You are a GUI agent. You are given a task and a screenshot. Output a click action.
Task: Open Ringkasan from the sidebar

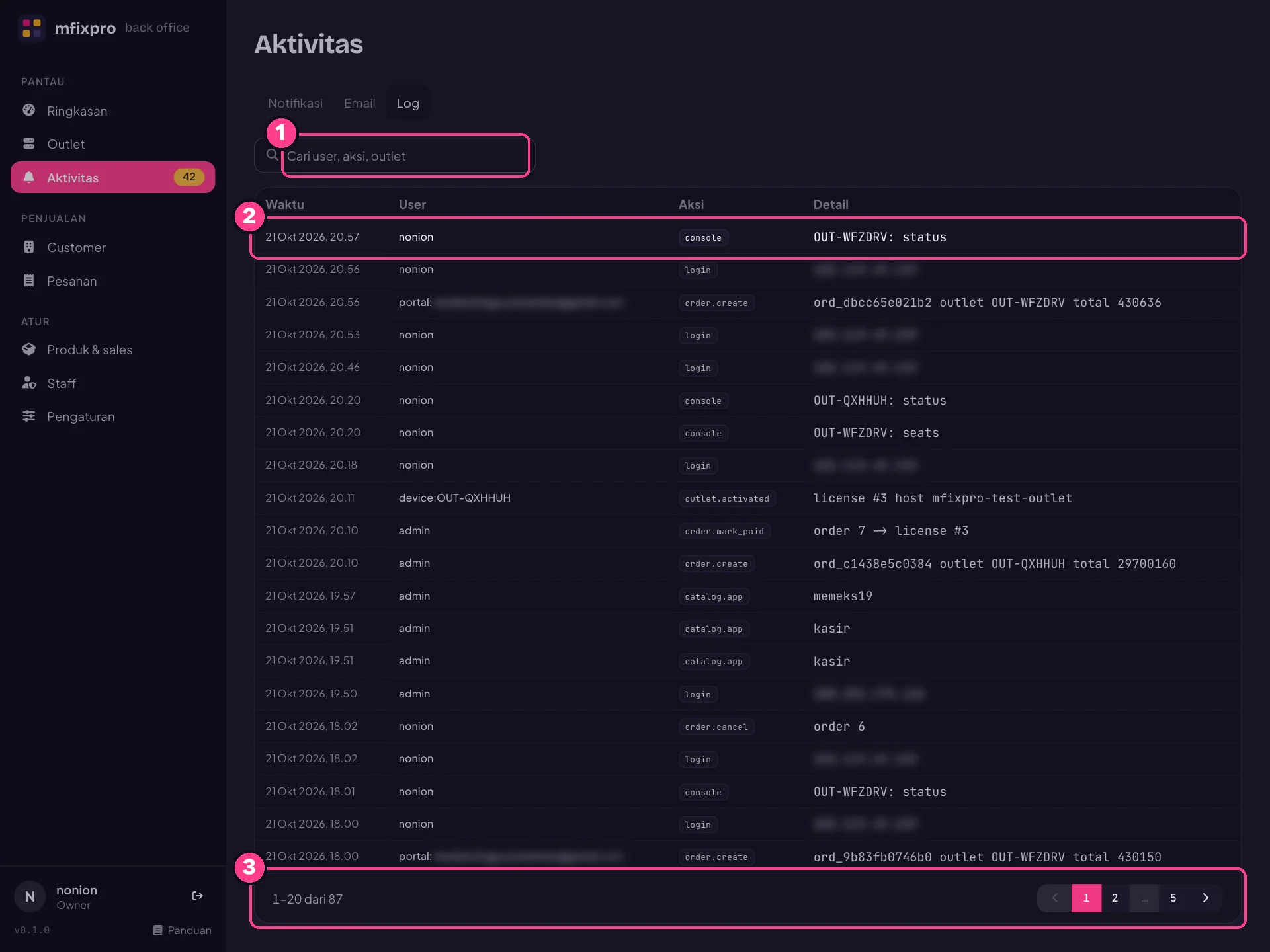pyautogui.click(x=77, y=111)
